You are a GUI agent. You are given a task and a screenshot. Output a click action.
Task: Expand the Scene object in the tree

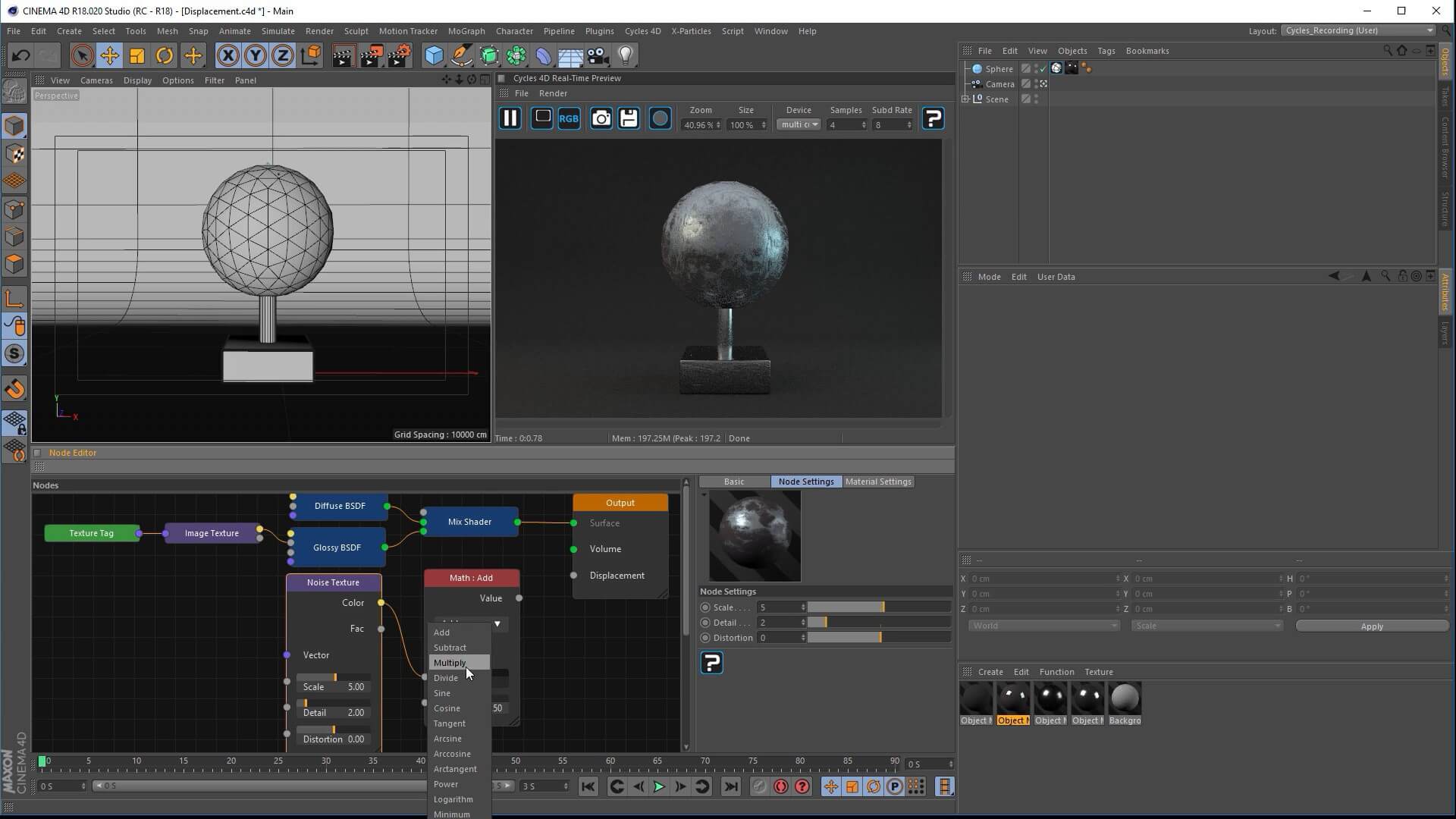[965, 99]
